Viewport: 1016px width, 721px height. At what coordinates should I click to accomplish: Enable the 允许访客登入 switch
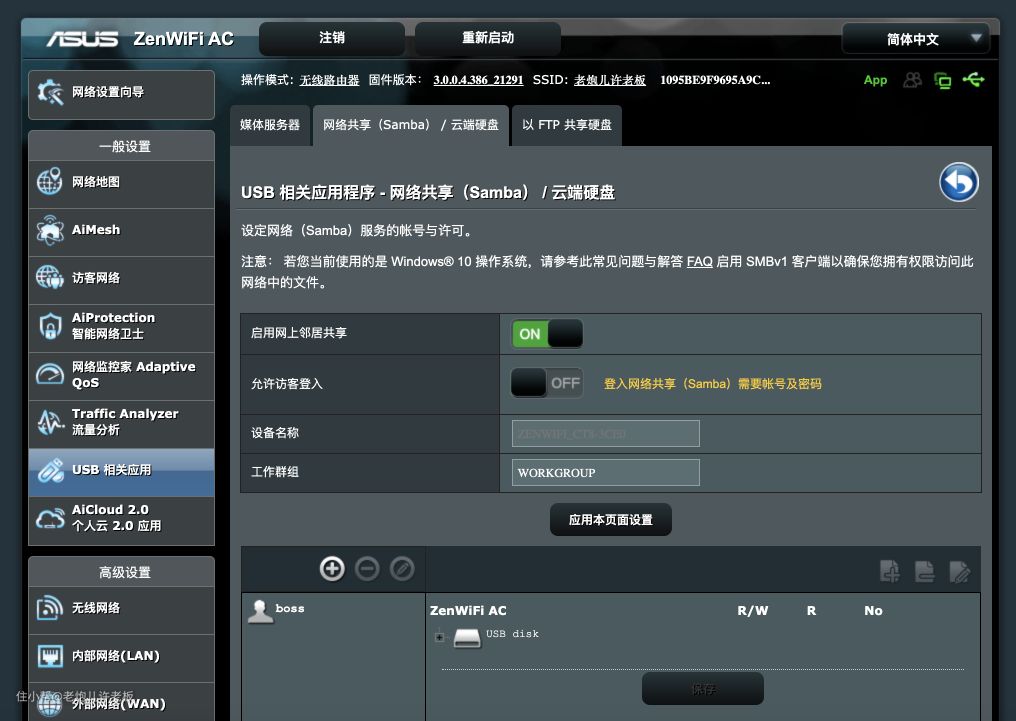tap(546, 383)
